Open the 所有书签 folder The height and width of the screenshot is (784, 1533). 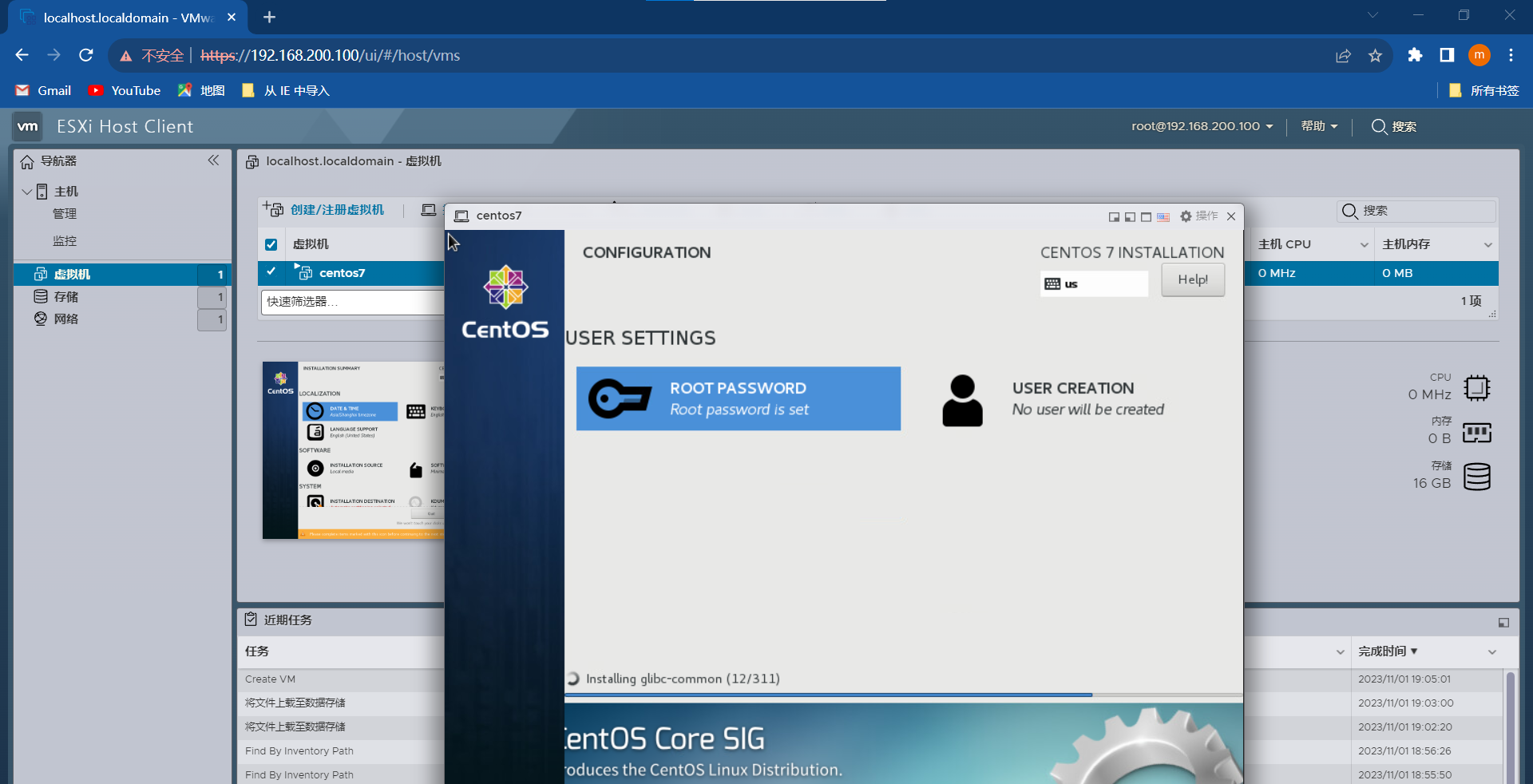(x=1483, y=90)
